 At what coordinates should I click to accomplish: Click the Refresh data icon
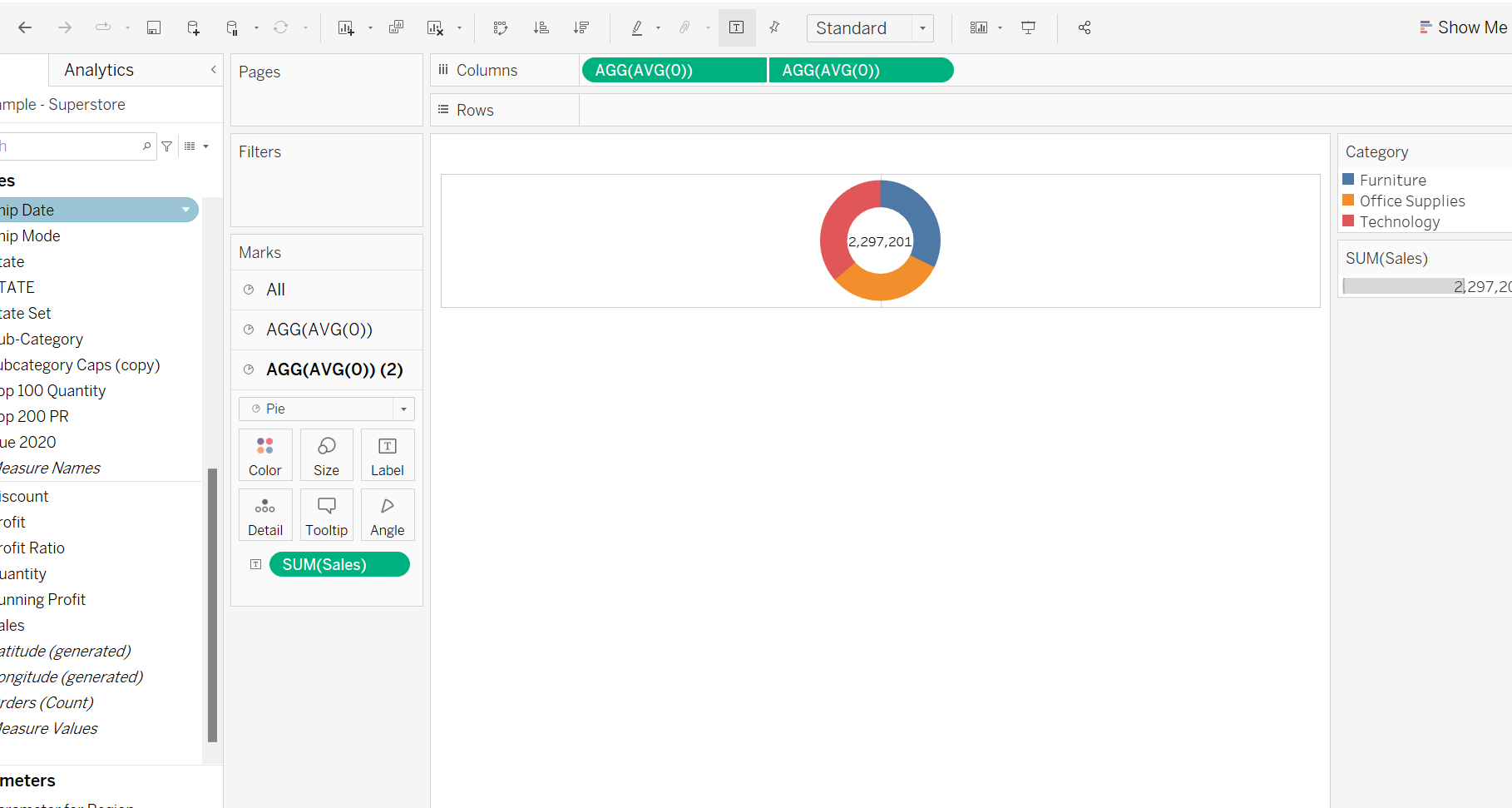coord(281,27)
